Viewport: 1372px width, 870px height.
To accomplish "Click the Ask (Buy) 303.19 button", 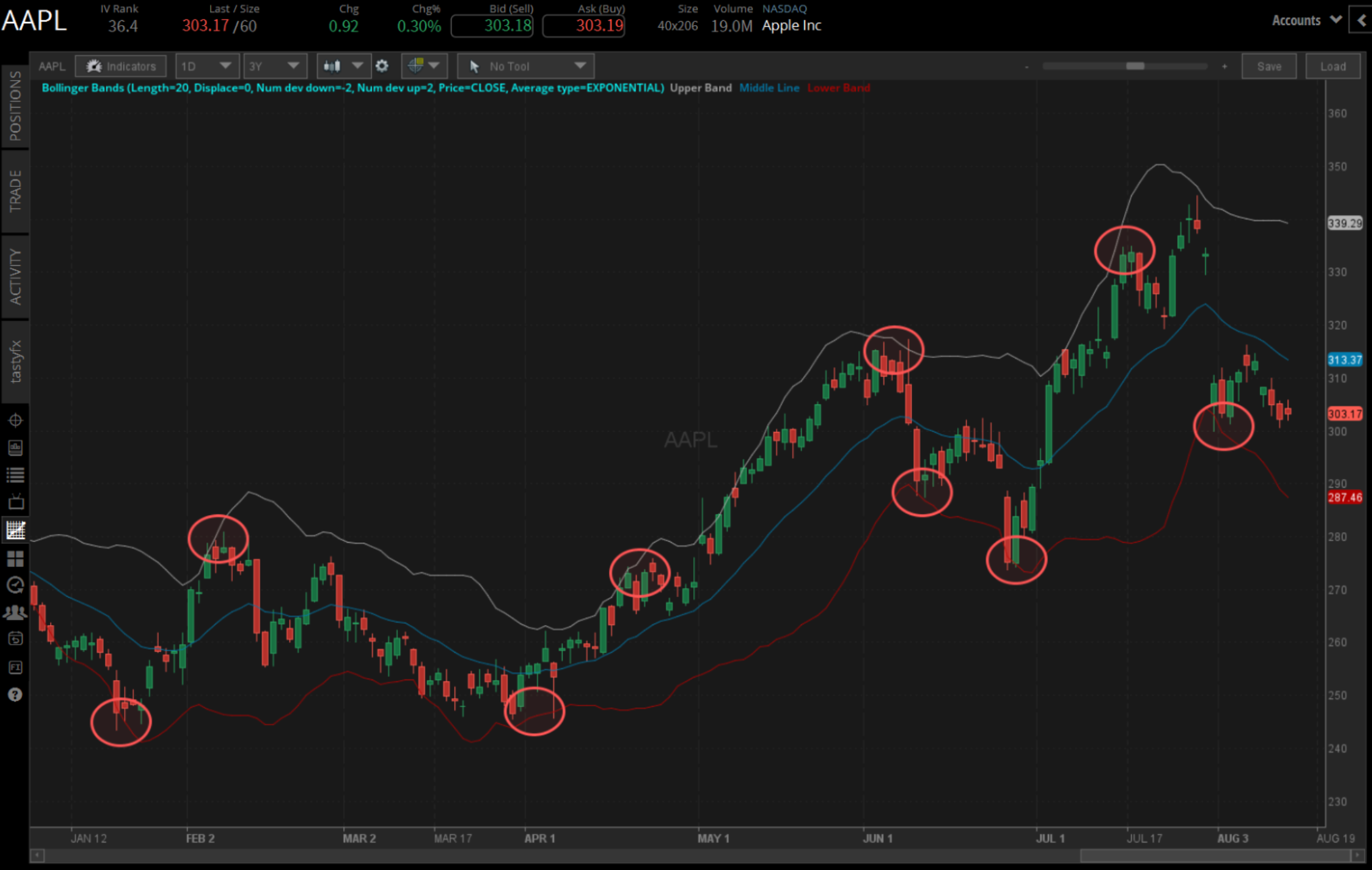I will pos(583,26).
